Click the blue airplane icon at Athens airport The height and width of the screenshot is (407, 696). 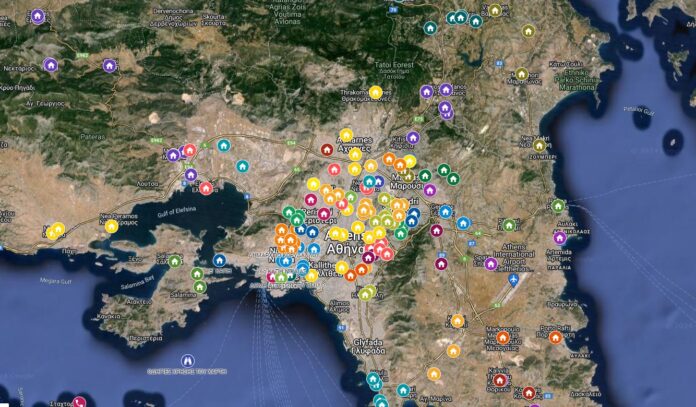coord(514,282)
